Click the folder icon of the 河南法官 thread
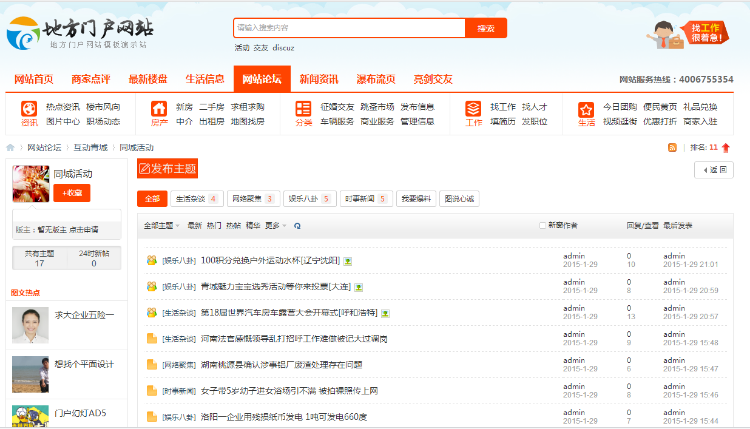The height and width of the screenshot is (429, 750). [152, 339]
